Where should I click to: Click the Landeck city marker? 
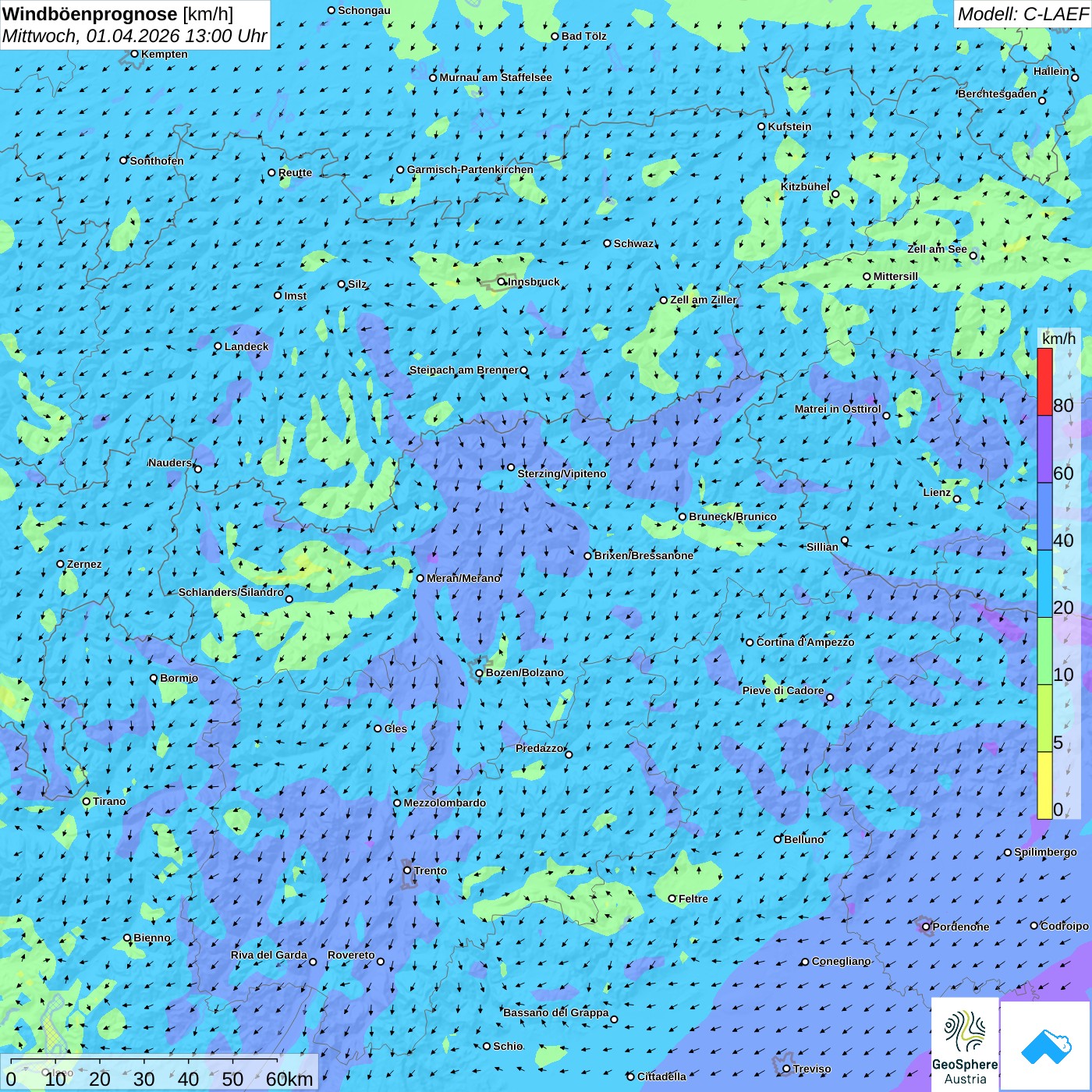tap(218, 346)
